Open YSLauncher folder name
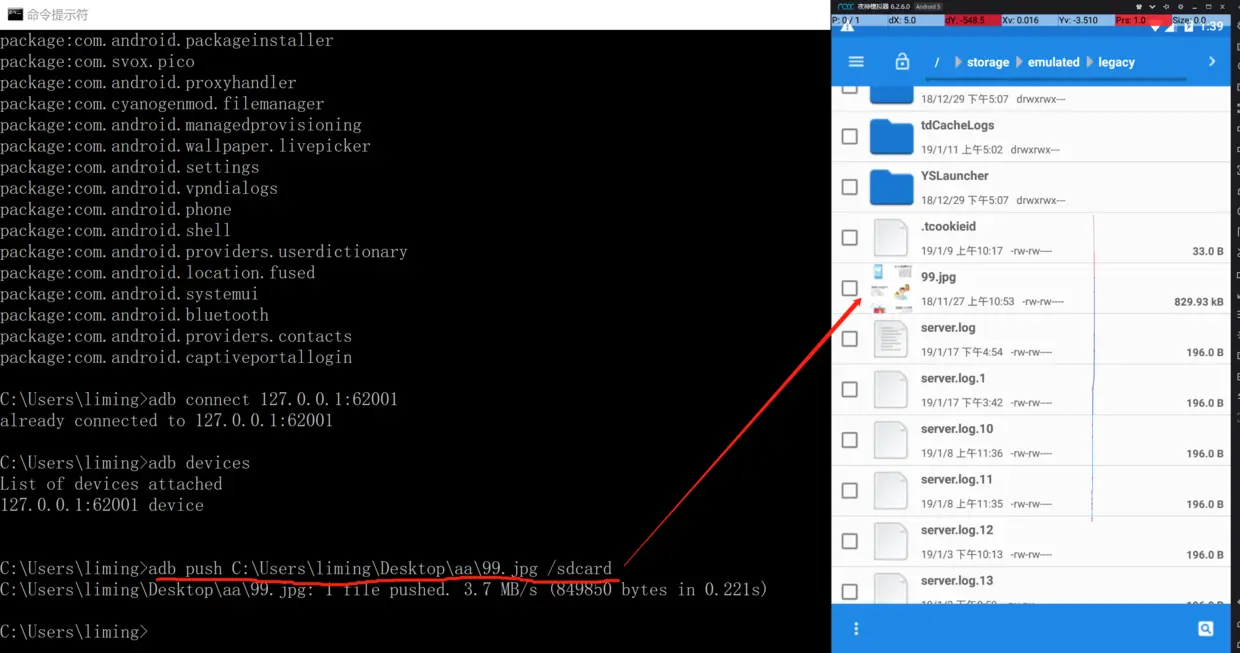The width and height of the screenshot is (1240, 653). click(955, 176)
